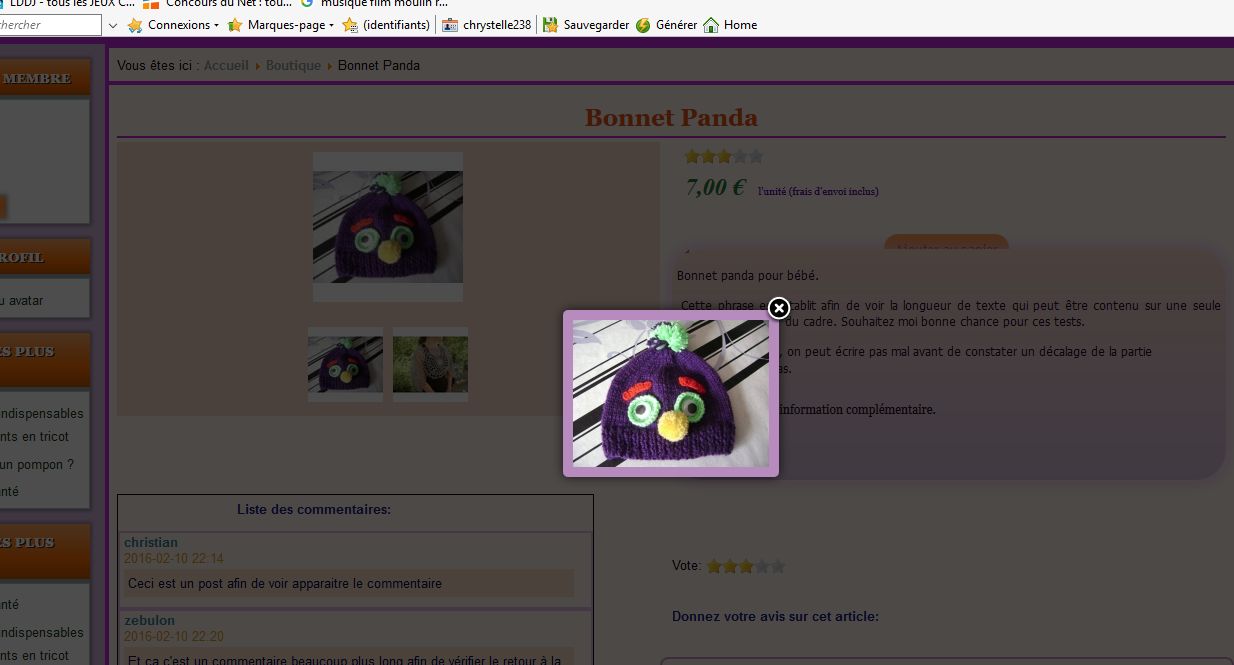Screen dimensions: 1234x665
Task: Follow the Accueil breadcrumb link
Action: [x=226, y=65]
